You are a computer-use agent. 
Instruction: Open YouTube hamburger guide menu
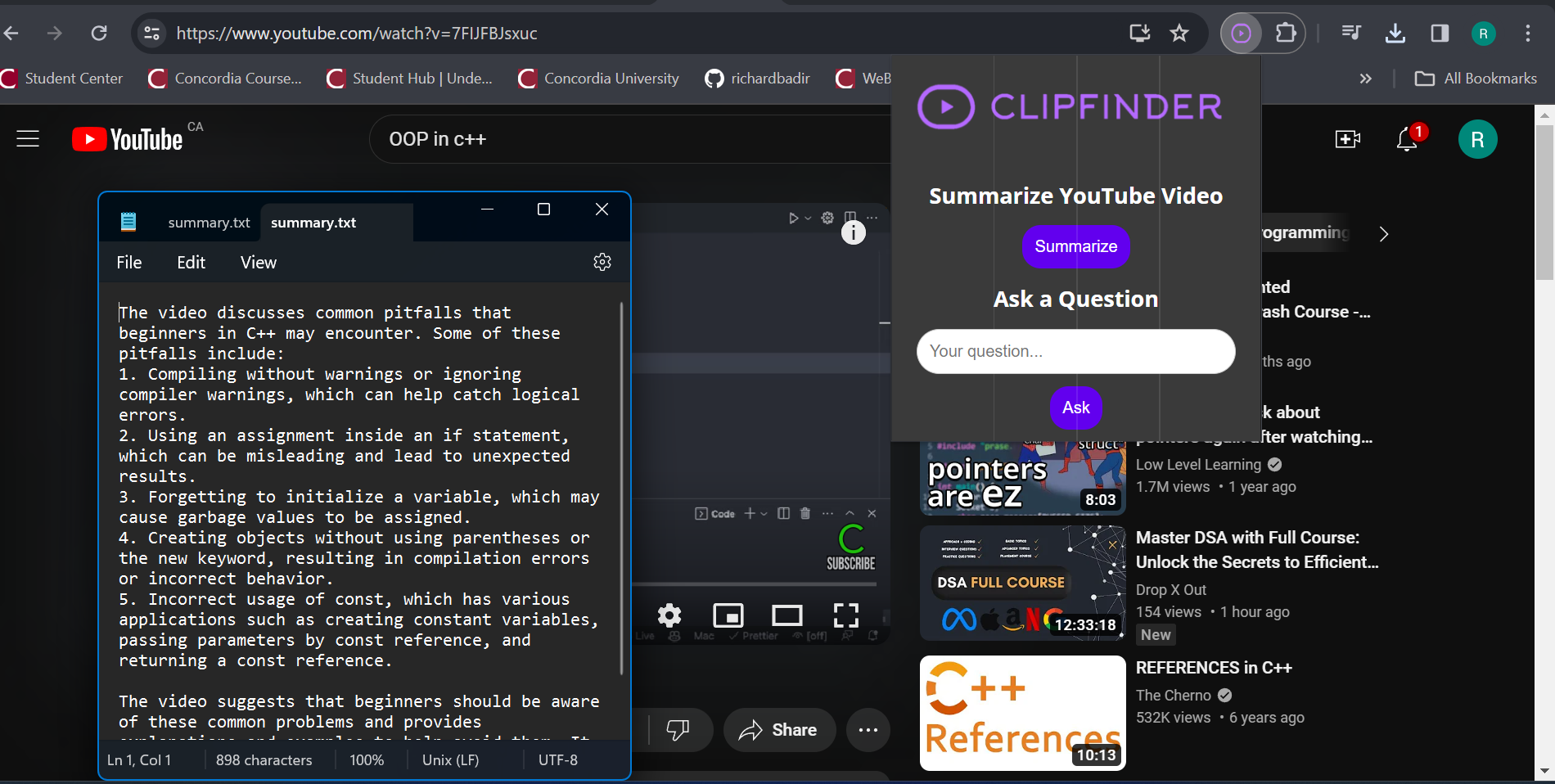click(28, 139)
